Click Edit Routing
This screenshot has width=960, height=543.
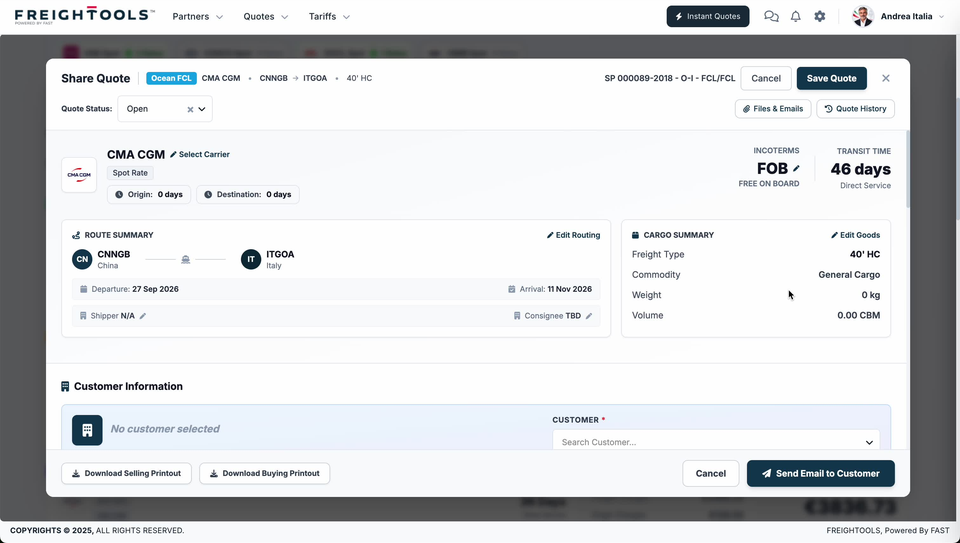coord(573,235)
